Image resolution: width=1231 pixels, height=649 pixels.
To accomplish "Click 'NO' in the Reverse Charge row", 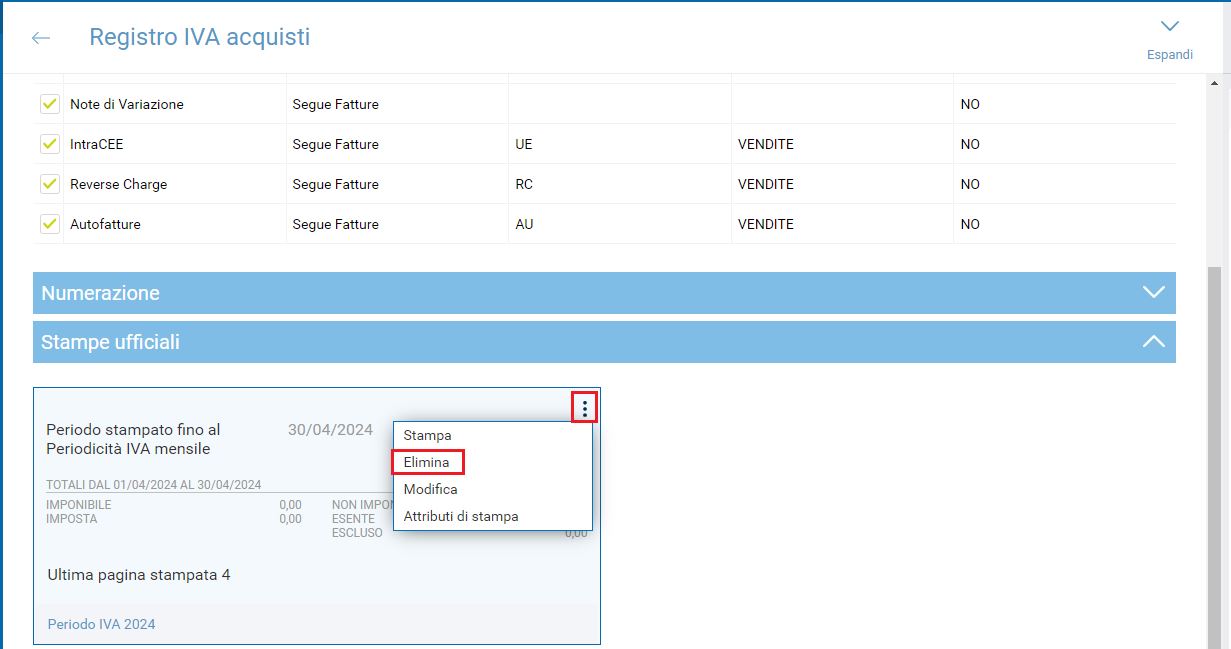I will pyautogui.click(x=970, y=184).
